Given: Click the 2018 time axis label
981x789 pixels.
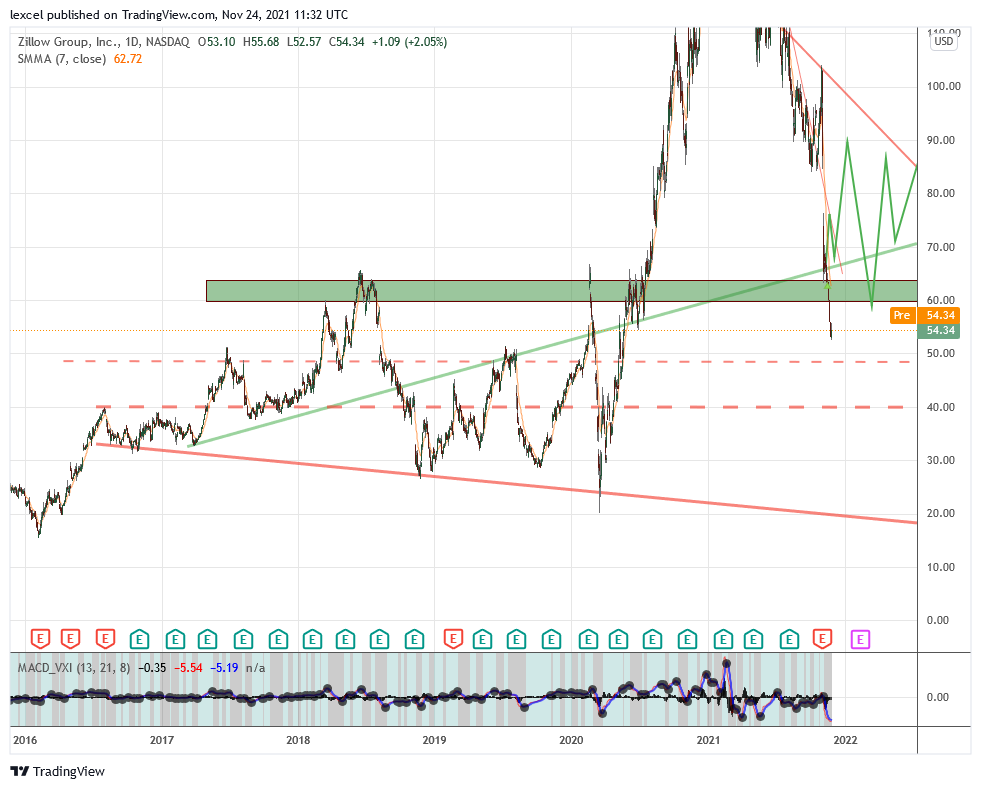Looking at the screenshot, I should (298, 740).
